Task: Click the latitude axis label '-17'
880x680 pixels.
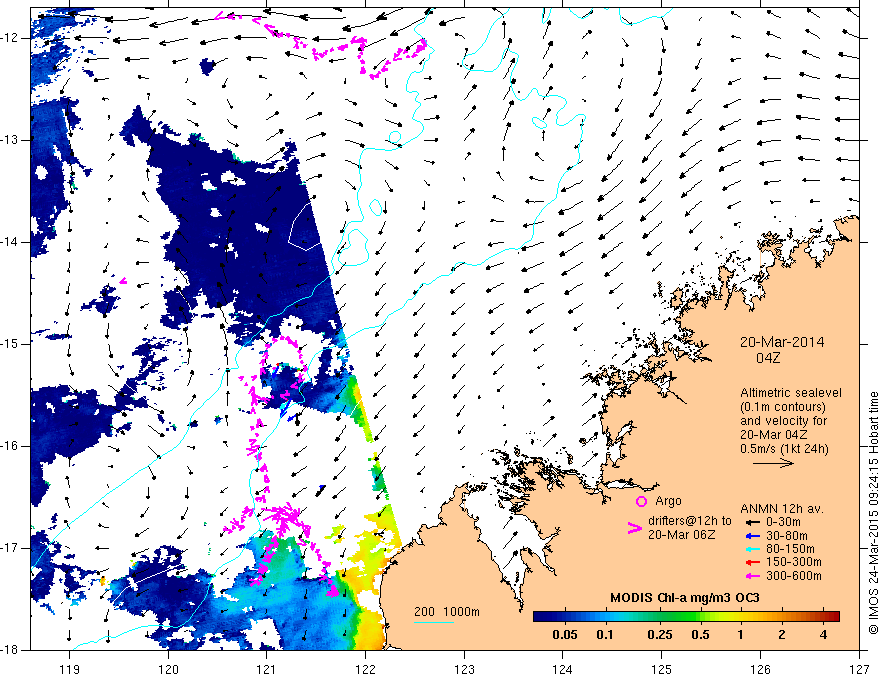Action: tap(11, 548)
